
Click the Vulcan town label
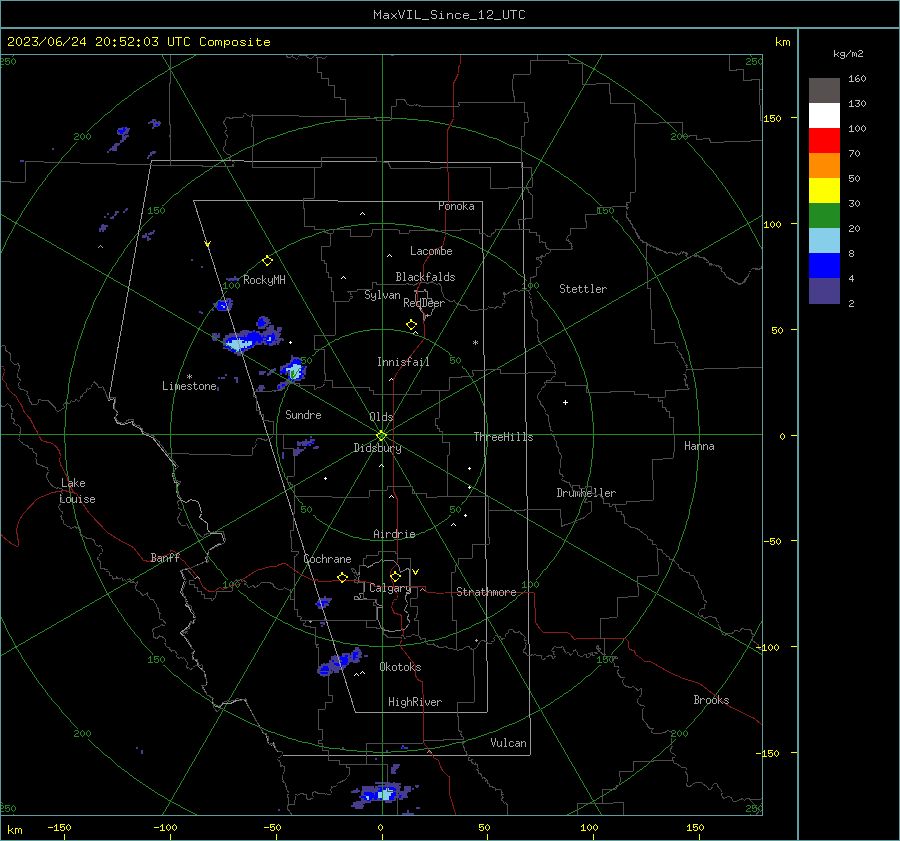click(509, 743)
